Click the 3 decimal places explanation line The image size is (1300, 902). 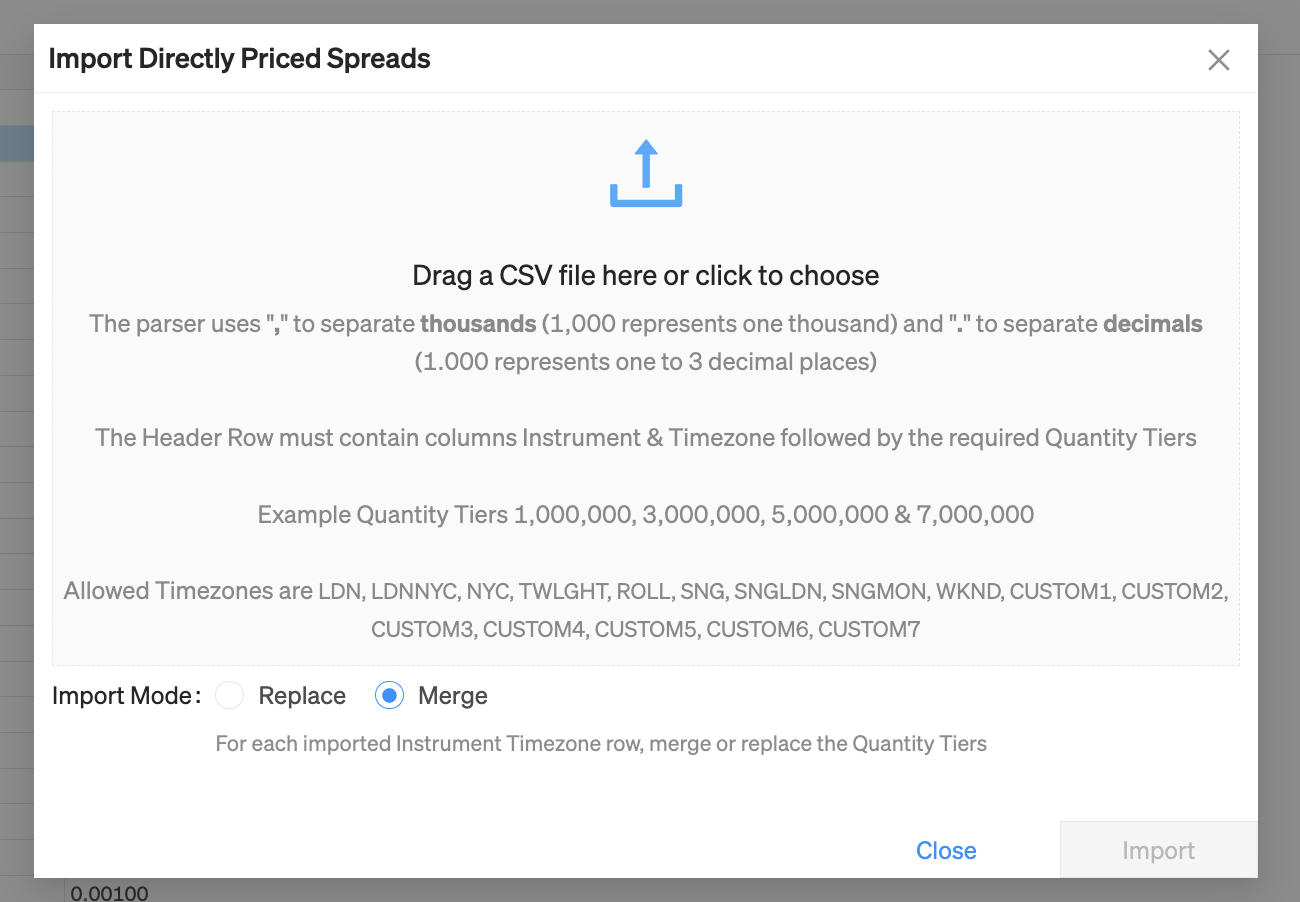(646, 362)
